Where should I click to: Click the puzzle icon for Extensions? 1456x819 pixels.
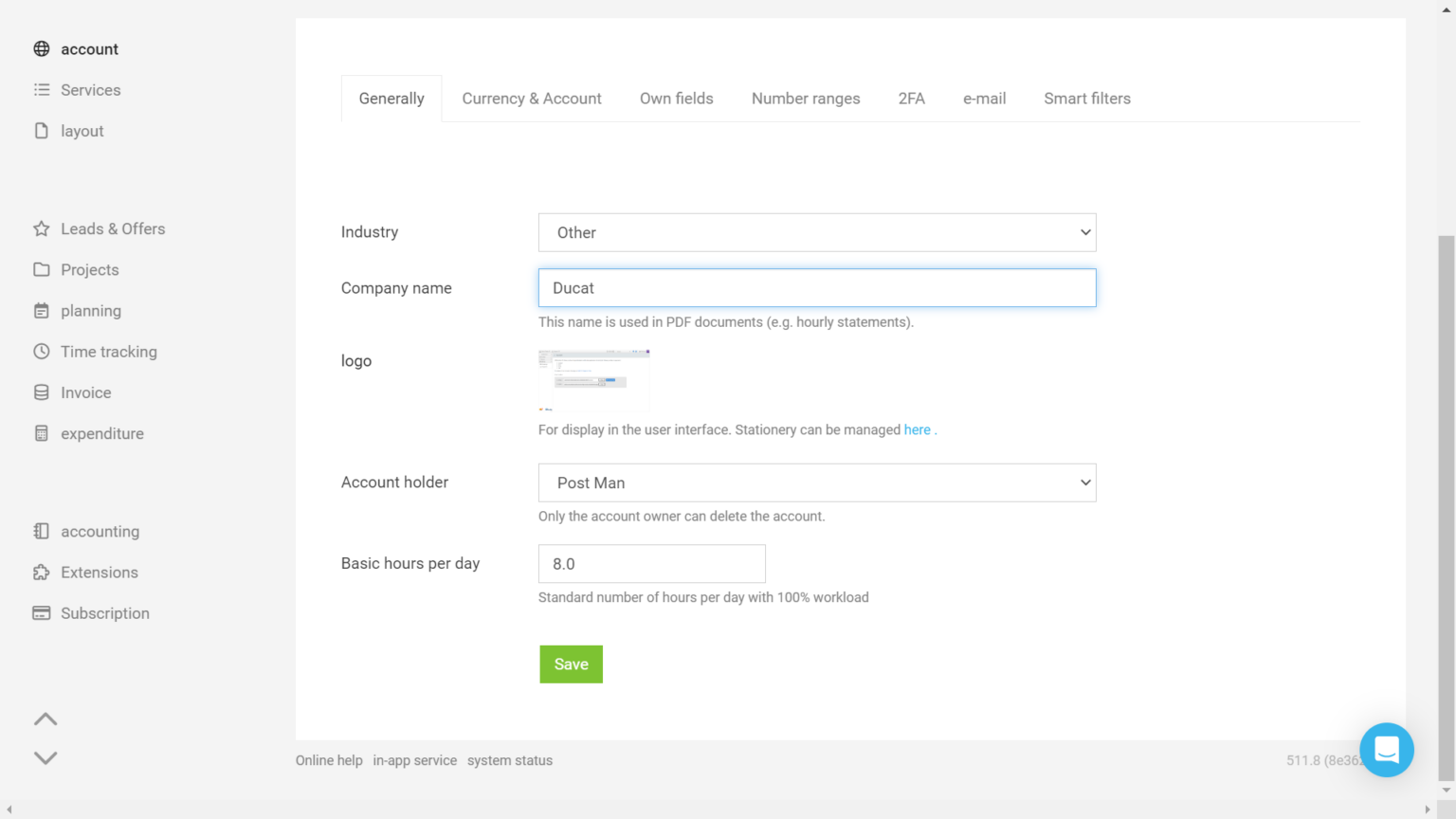(42, 573)
